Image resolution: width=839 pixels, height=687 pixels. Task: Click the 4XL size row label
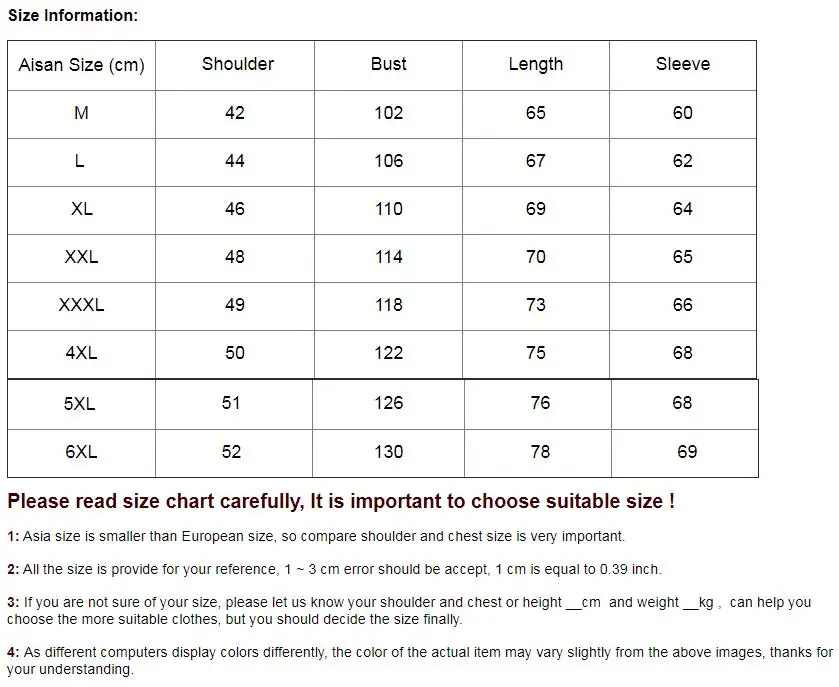[81, 353]
